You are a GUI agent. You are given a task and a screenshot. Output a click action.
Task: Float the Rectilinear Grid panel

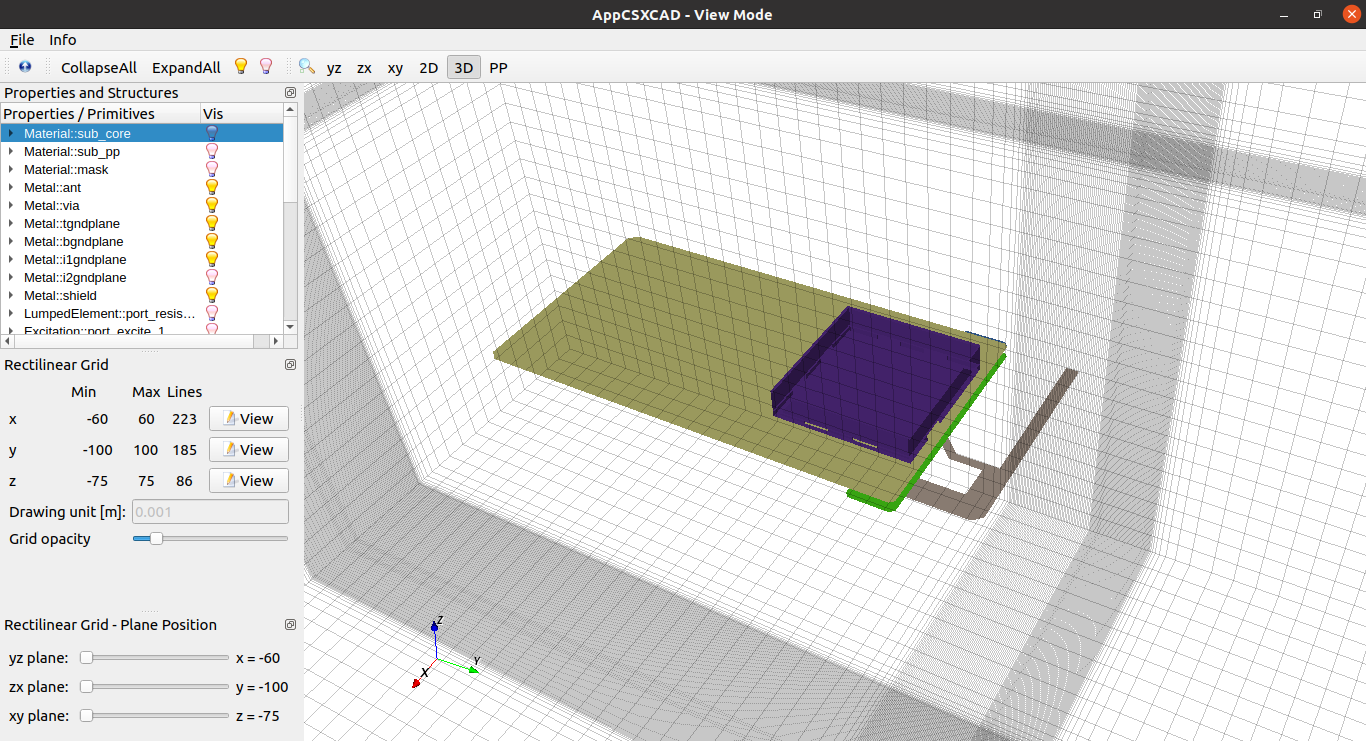[290, 365]
